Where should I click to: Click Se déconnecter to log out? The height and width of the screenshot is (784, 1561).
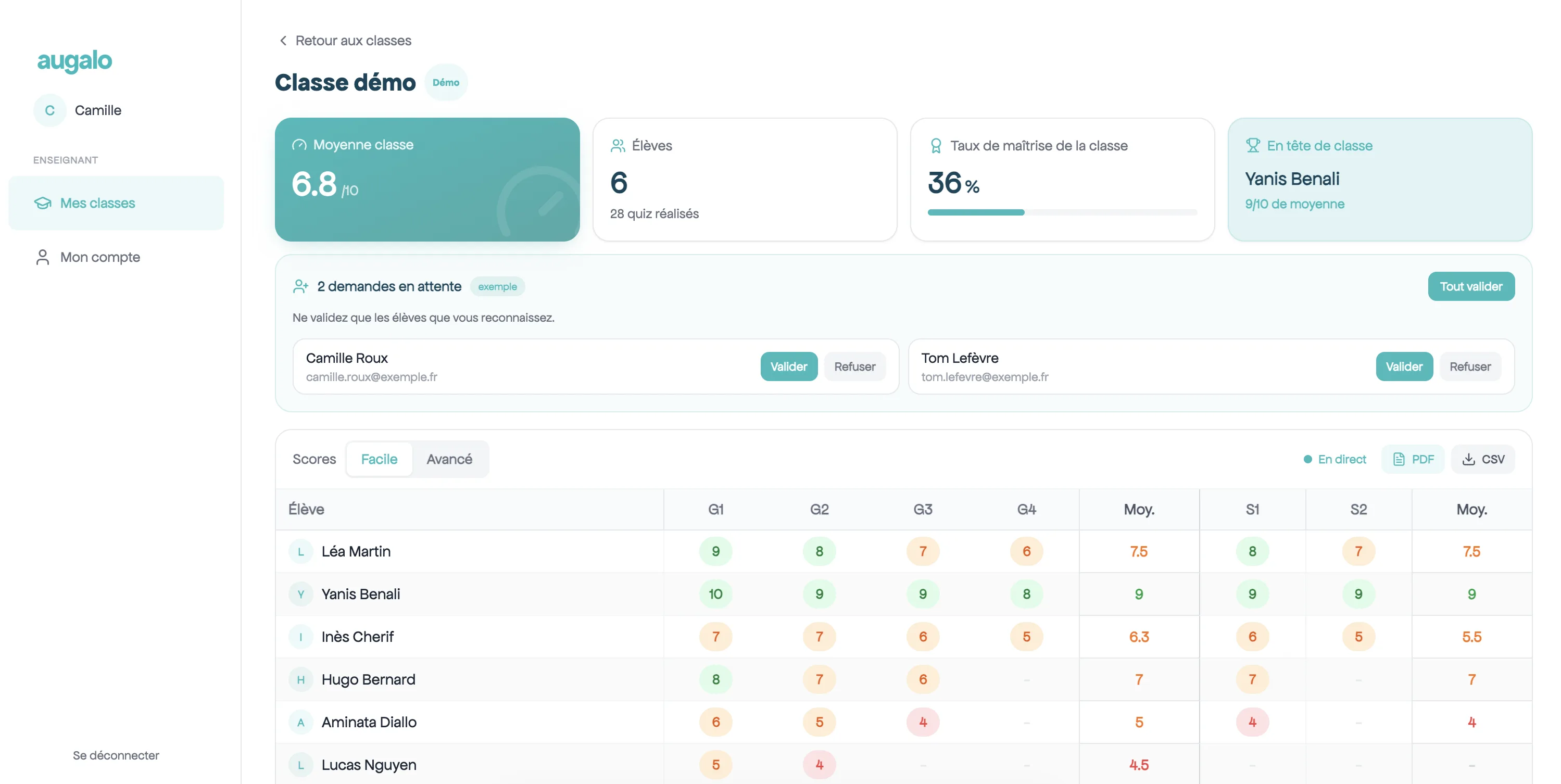pyautogui.click(x=116, y=755)
